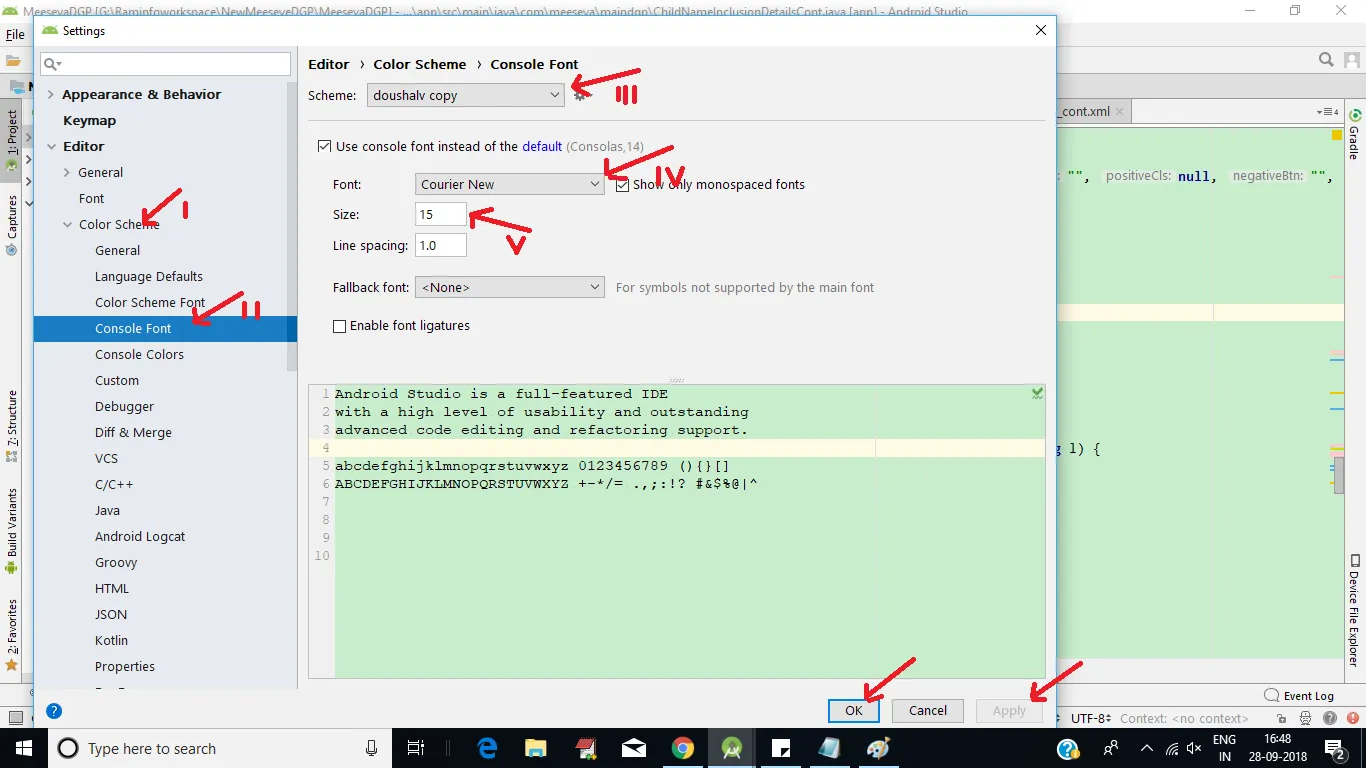Viewport: 1366px width, 768px height.
Task: Click Editor in the settings breadcrumb
Action: pos(329,64)
